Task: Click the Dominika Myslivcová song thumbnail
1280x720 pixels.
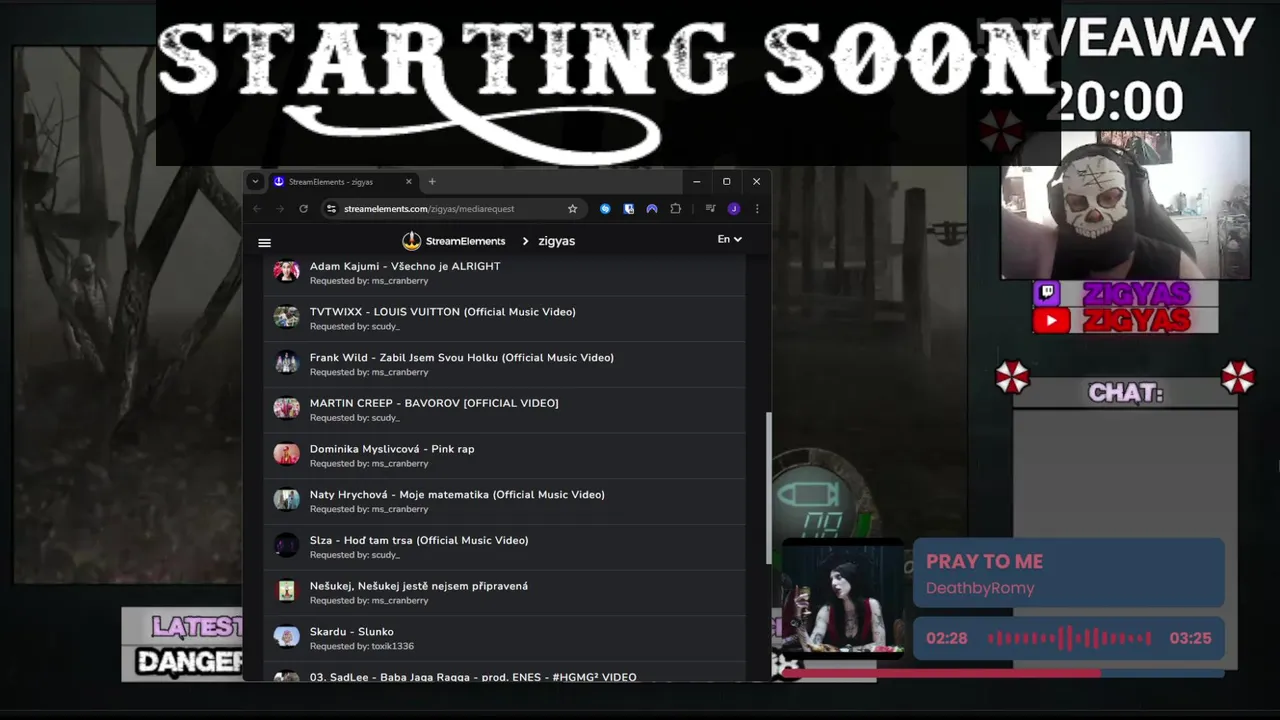Action: coord(287,454)
